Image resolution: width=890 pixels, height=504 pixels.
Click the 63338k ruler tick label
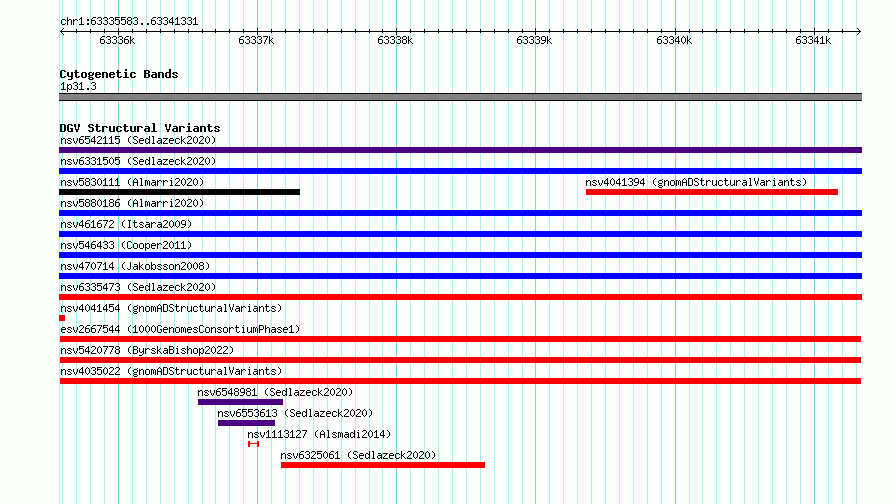[395, 40]
